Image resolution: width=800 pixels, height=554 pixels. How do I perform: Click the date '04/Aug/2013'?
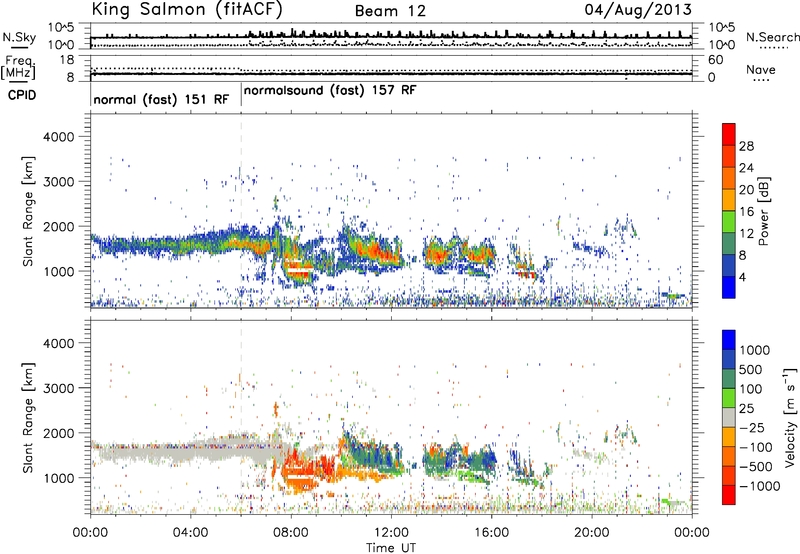pyautogui.click(x=638, y=9)
